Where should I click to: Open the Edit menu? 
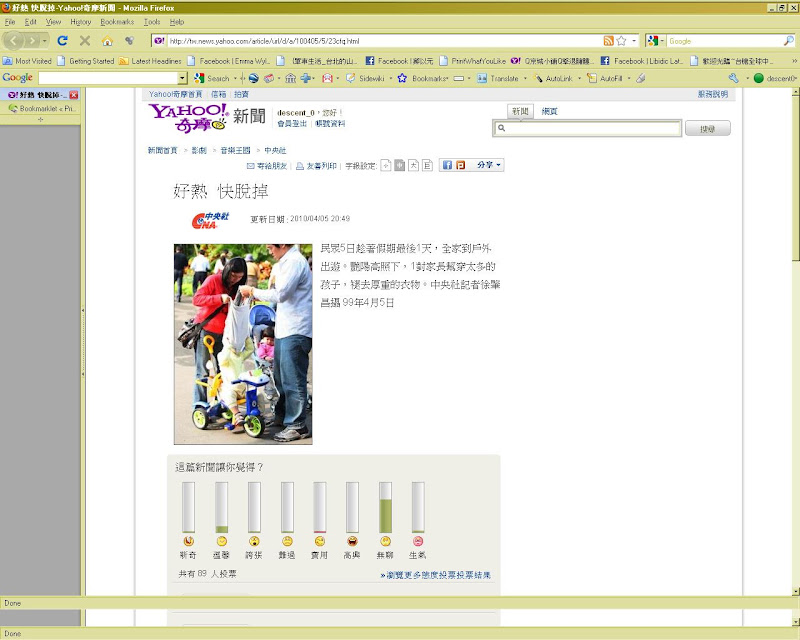[31, 22]
